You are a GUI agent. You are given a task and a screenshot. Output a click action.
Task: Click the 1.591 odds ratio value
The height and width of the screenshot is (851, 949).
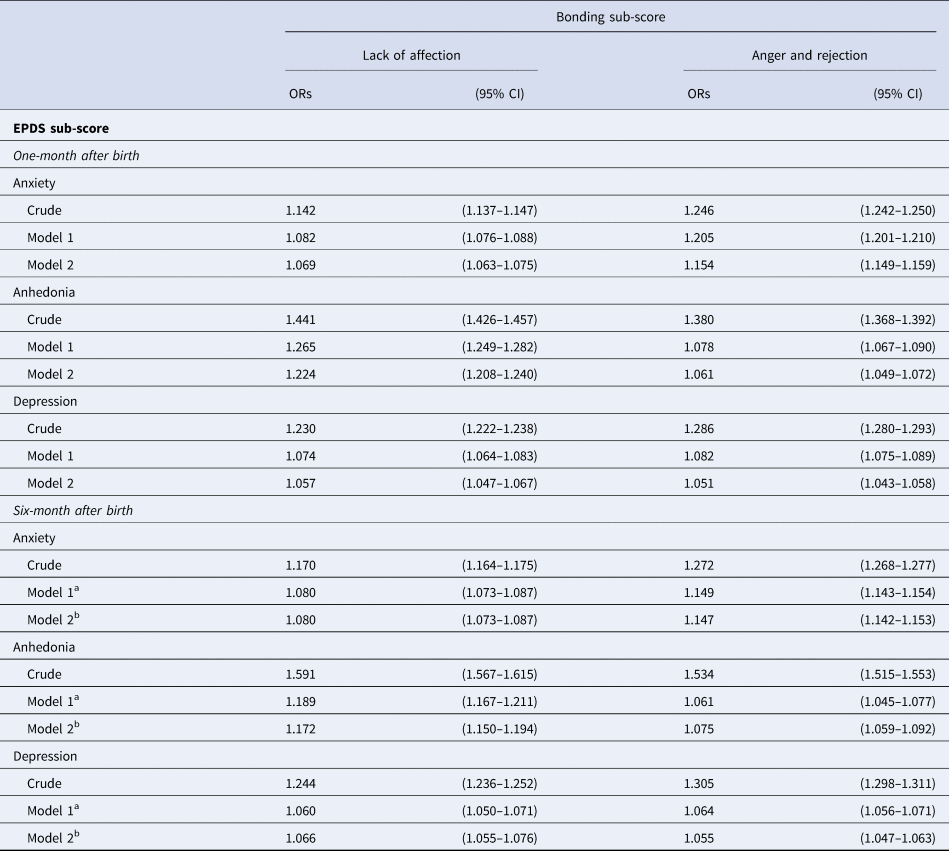300,674
